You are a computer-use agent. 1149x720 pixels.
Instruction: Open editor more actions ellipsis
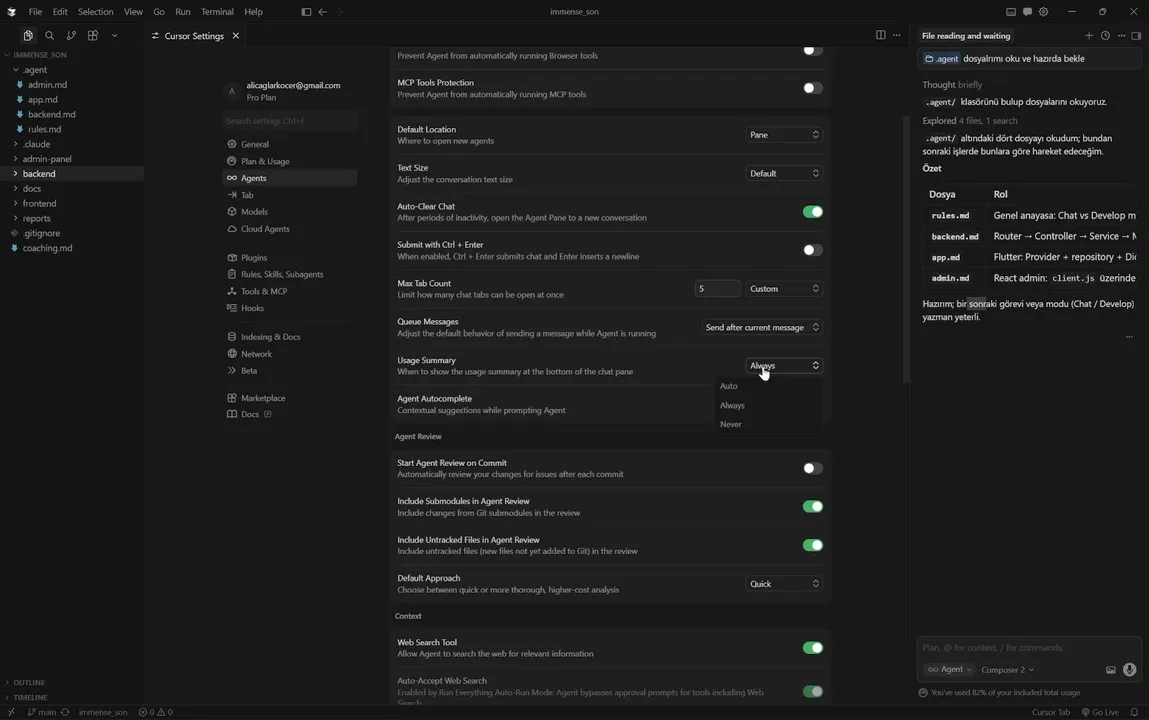pyautogui.click(x=897, y=35)
